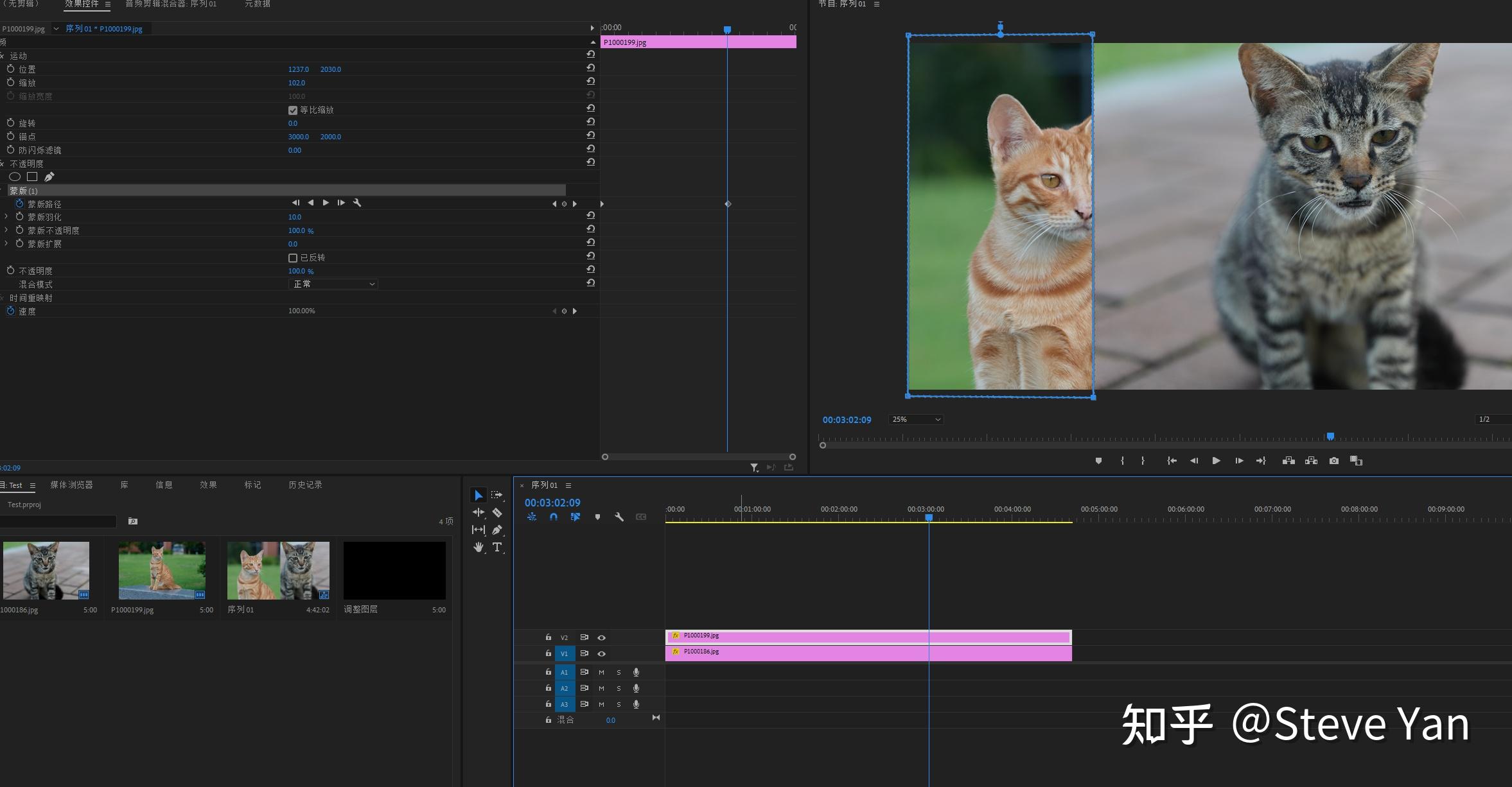Track the selected mask forward
The image size is (1512, 787).
click(326, 203)
